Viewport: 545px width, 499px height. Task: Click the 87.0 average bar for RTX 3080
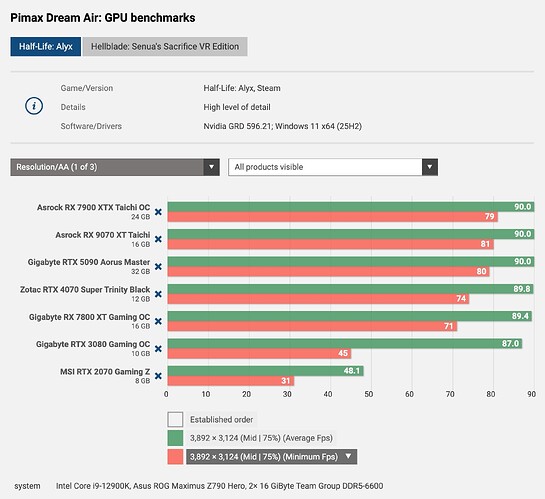click(x=345, y=344)
